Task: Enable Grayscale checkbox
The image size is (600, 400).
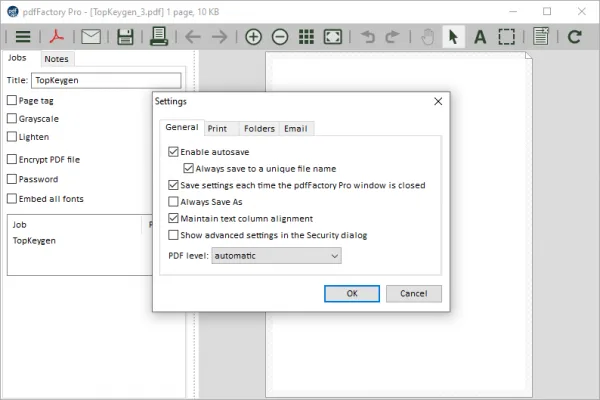Action: [12, 119]
